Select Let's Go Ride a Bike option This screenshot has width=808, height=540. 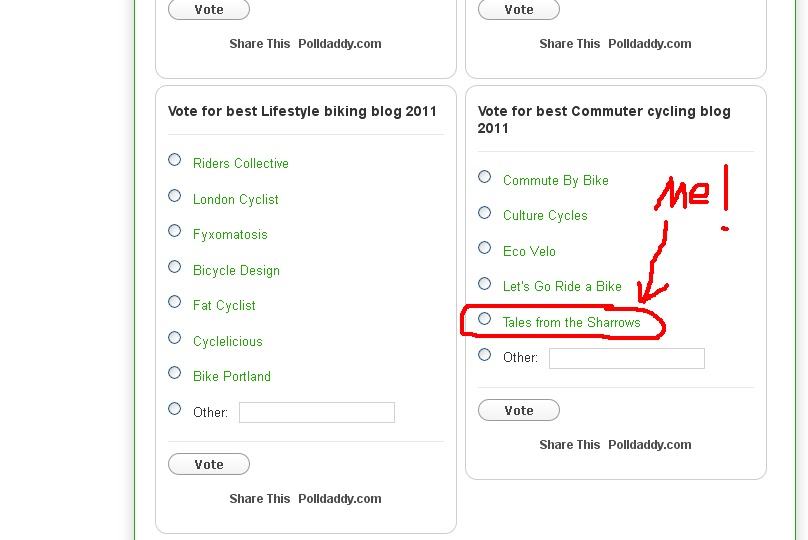coord(485,283)
